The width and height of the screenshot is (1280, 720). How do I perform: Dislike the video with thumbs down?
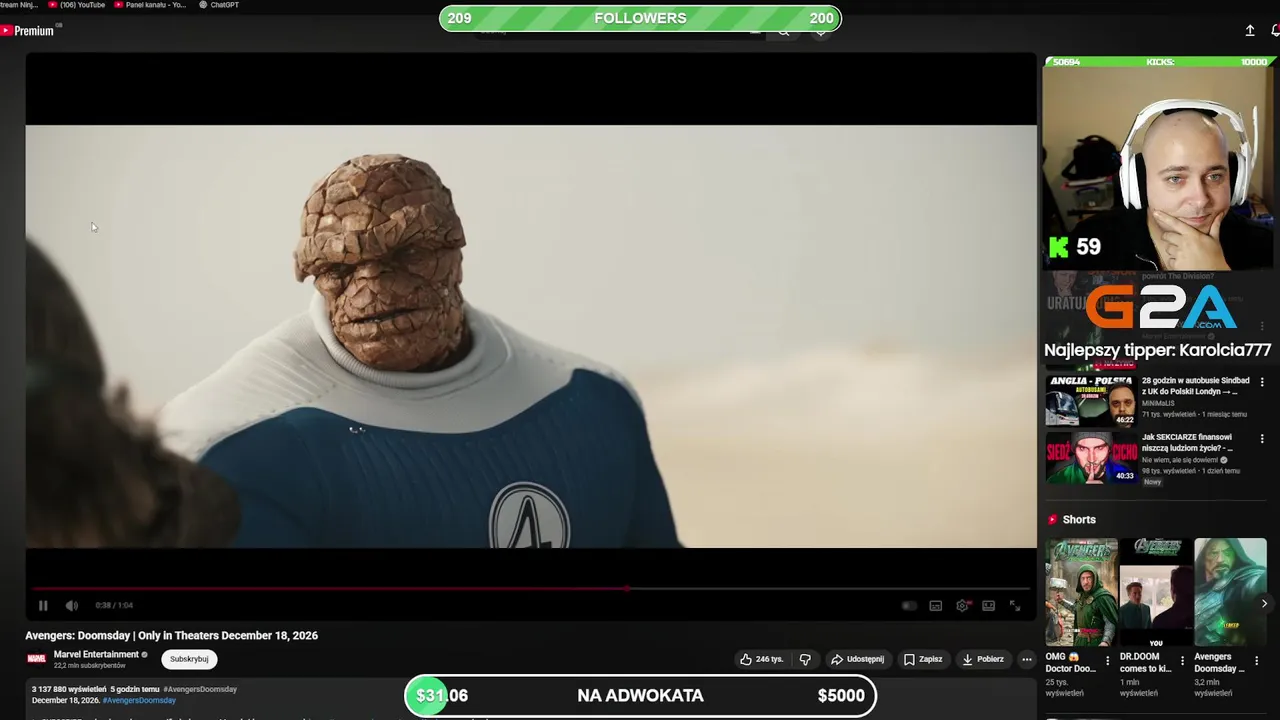pyautogui.click(x=805, y=659)
